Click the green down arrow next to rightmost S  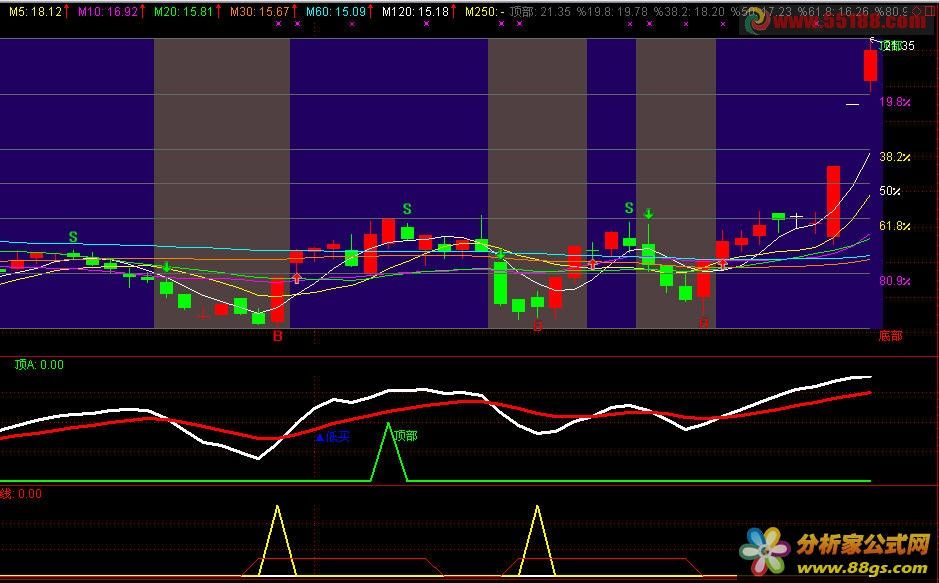tap(648, 212)
